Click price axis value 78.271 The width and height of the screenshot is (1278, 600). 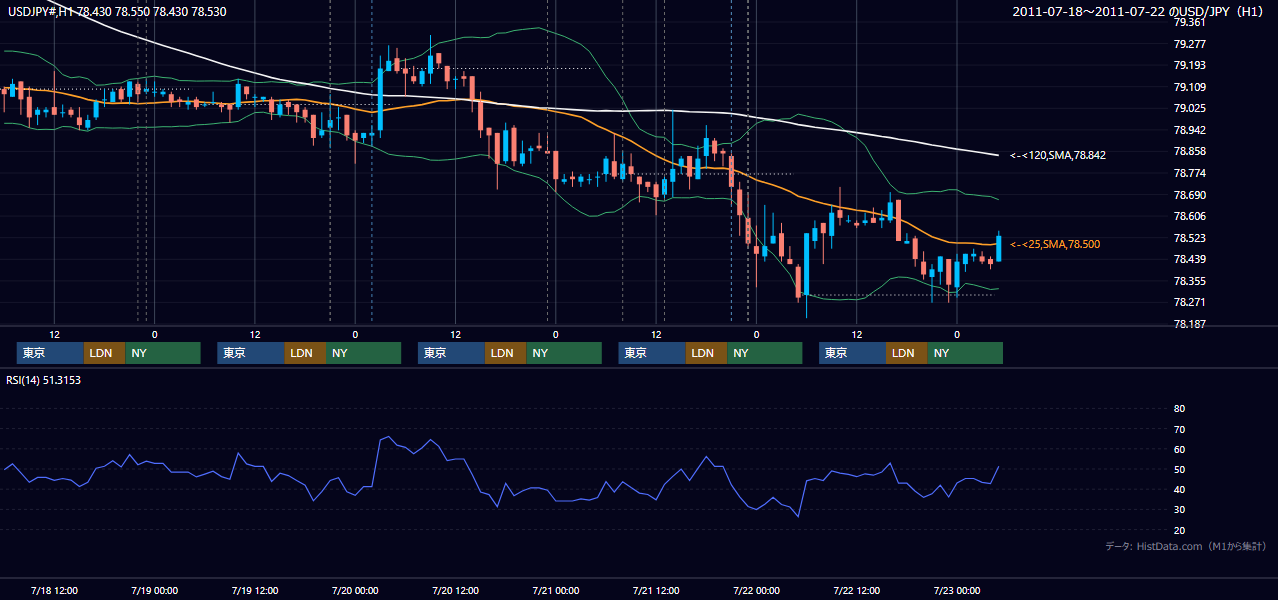point(1189,302)
